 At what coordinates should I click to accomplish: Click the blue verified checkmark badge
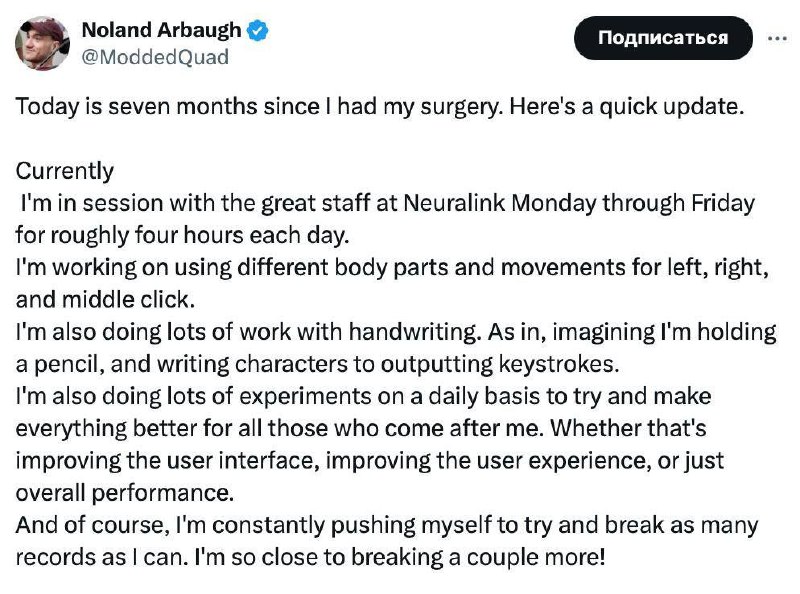258,31
